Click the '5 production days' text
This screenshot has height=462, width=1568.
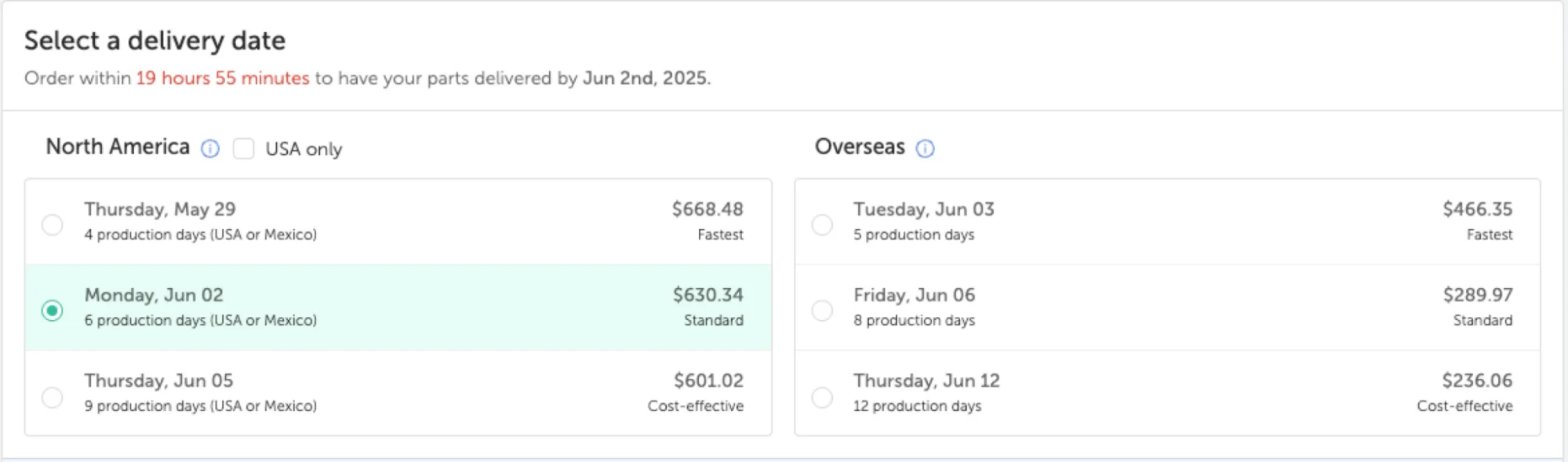pyautogui.click(x=914, y=235)
